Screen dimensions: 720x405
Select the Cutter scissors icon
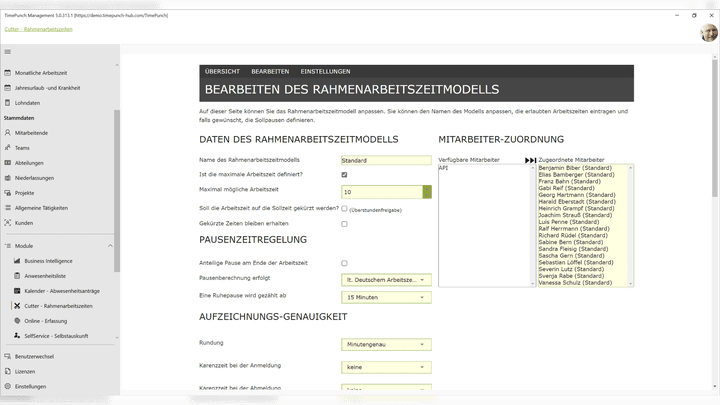[17, 306]
